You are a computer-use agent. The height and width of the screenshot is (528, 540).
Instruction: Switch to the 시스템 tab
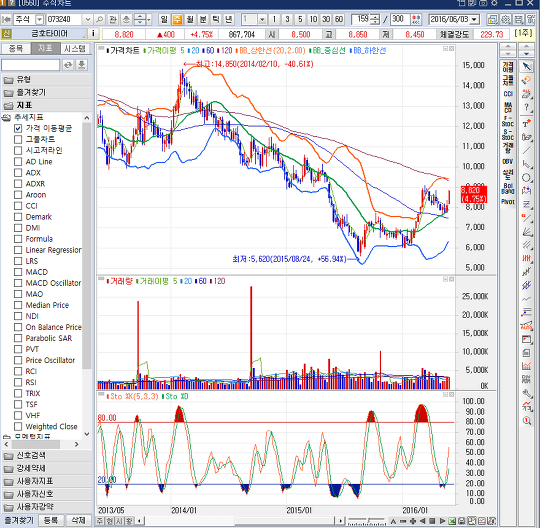(75, 48)
